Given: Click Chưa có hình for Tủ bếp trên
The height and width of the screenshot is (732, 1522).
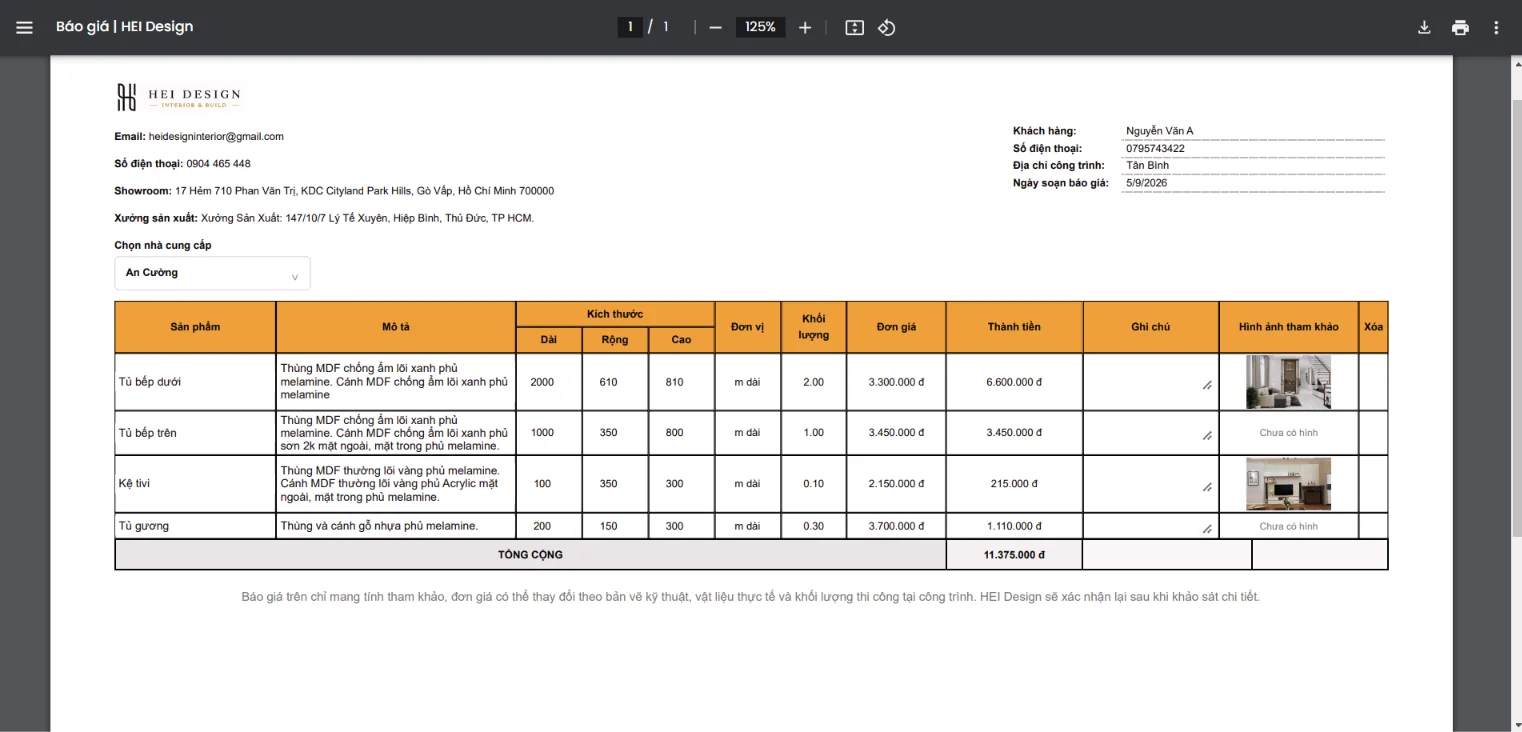Looking at the screenshot, I should [x=1288, y=433].
